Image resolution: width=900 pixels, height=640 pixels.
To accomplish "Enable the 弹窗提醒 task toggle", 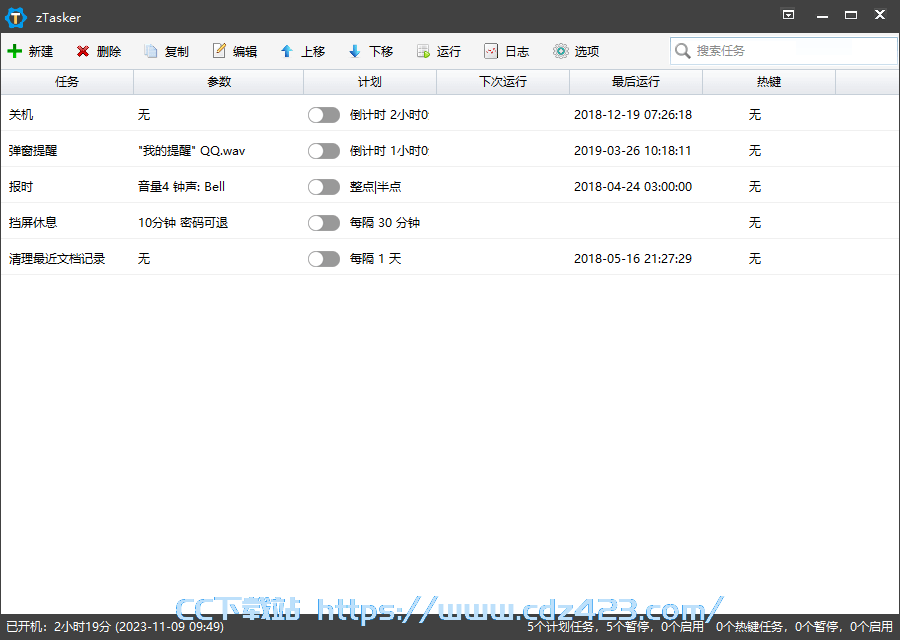I will click(324, 151).
